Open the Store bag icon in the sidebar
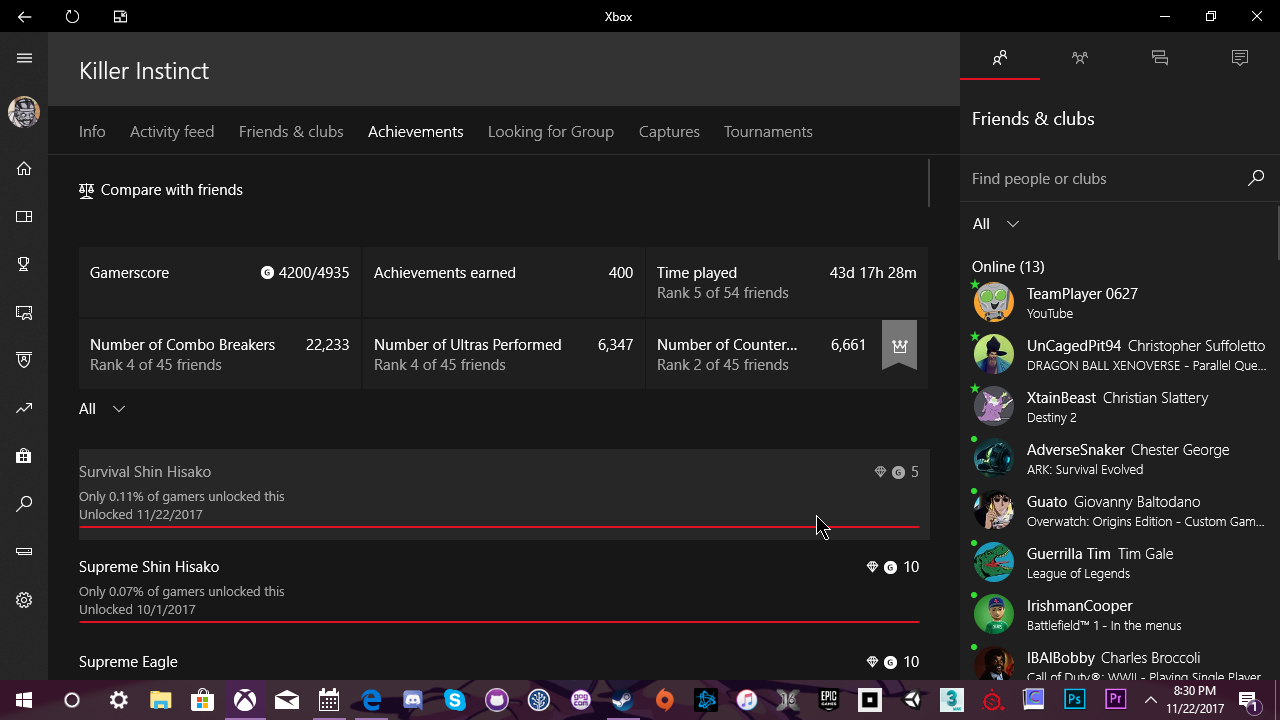The height and width of the screenshot is (720, 1280). [24, 456]
